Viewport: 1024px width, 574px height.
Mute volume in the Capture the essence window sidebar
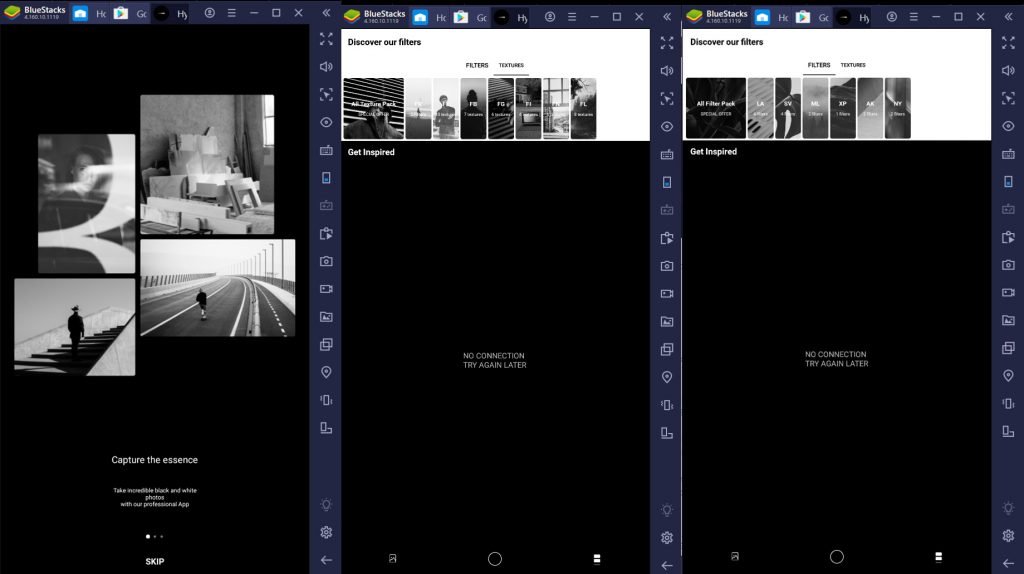(327, 67)
